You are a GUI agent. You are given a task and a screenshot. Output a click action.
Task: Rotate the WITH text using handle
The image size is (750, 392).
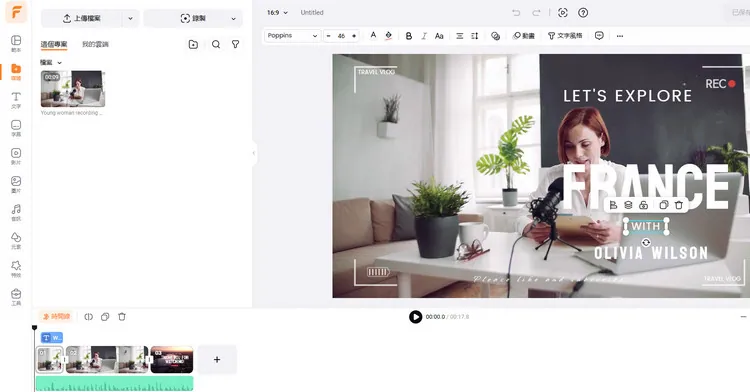(646, 242)
